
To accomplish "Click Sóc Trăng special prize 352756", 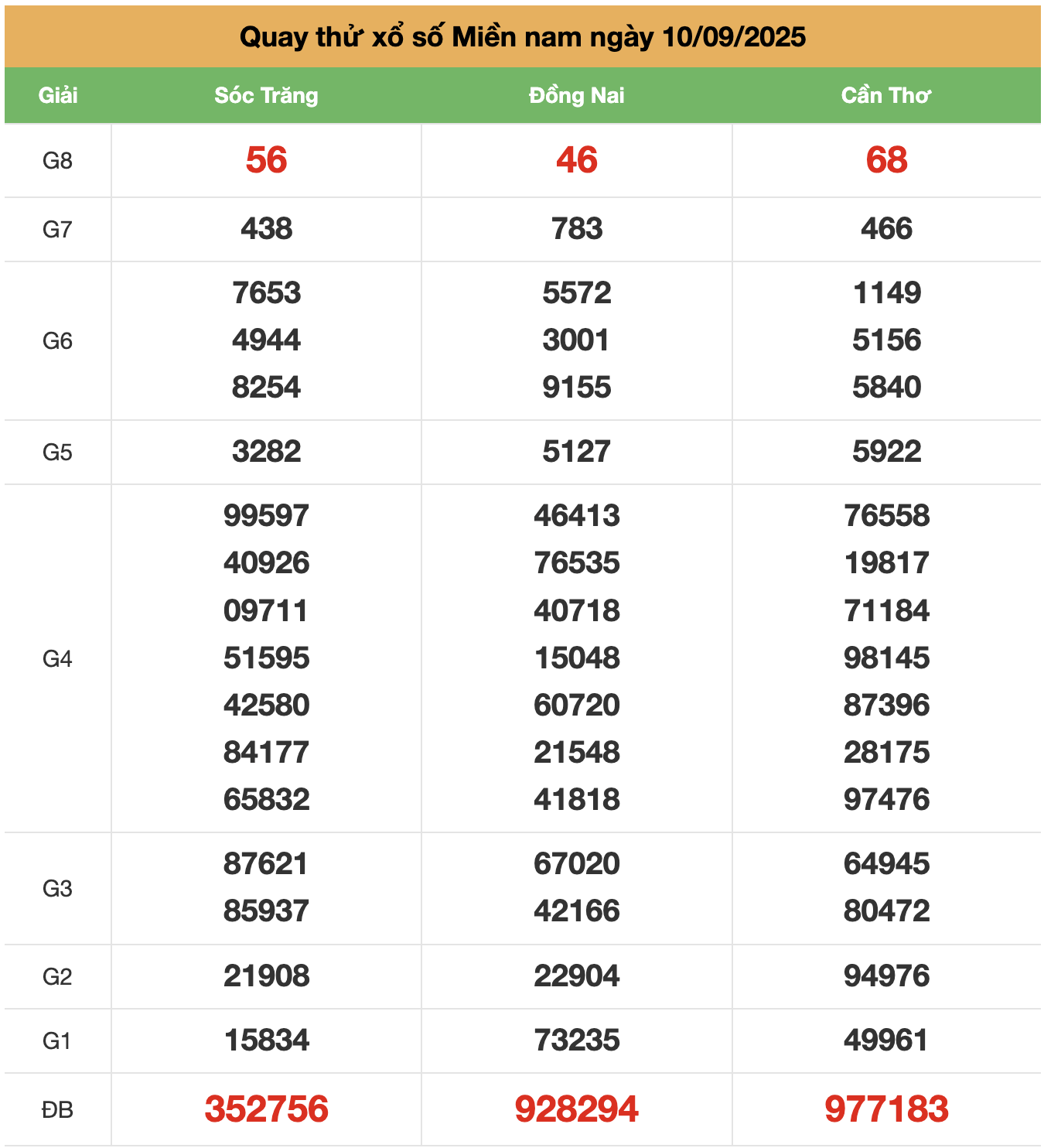I will [x=266, y=1109].
